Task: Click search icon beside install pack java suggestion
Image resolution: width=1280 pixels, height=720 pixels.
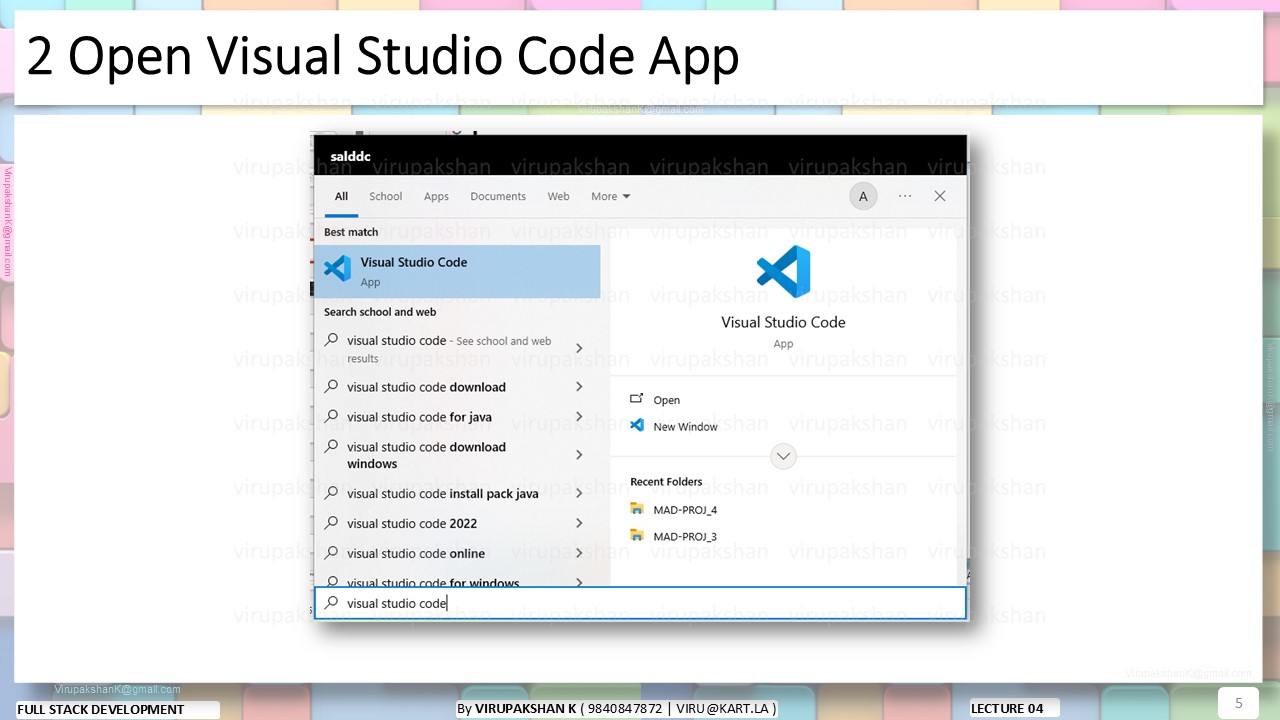Action: click(332, 492)
